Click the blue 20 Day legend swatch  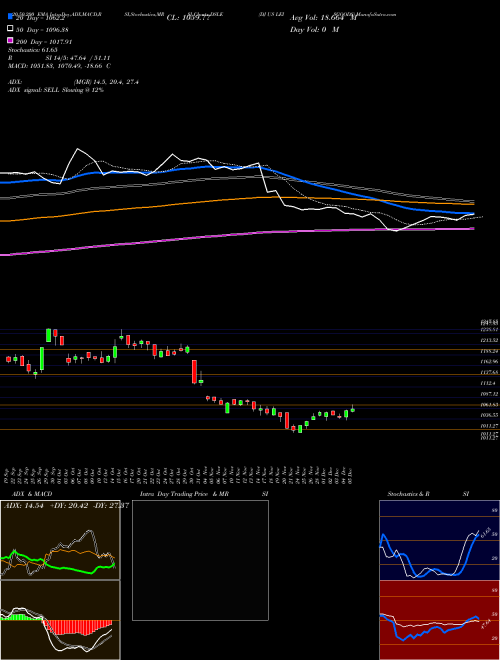coord(10,17)
